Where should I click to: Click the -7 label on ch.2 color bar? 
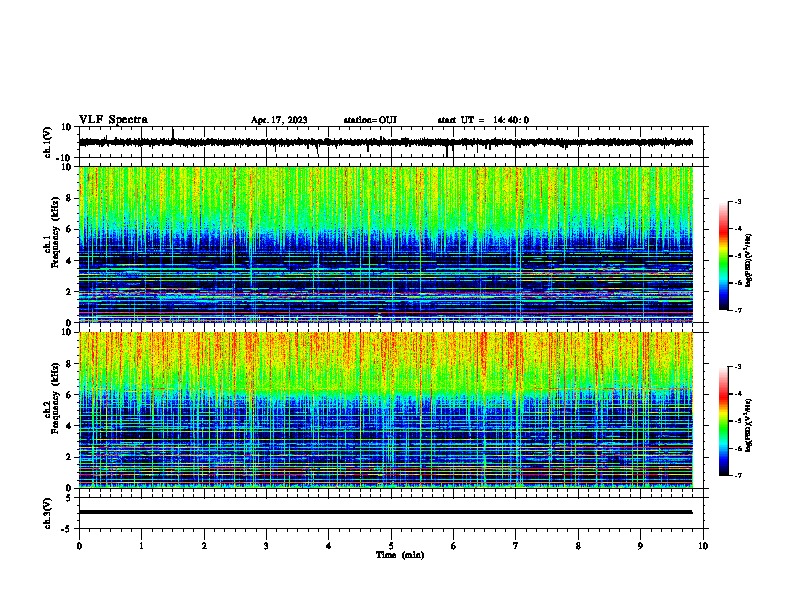[x=737, y=475]
